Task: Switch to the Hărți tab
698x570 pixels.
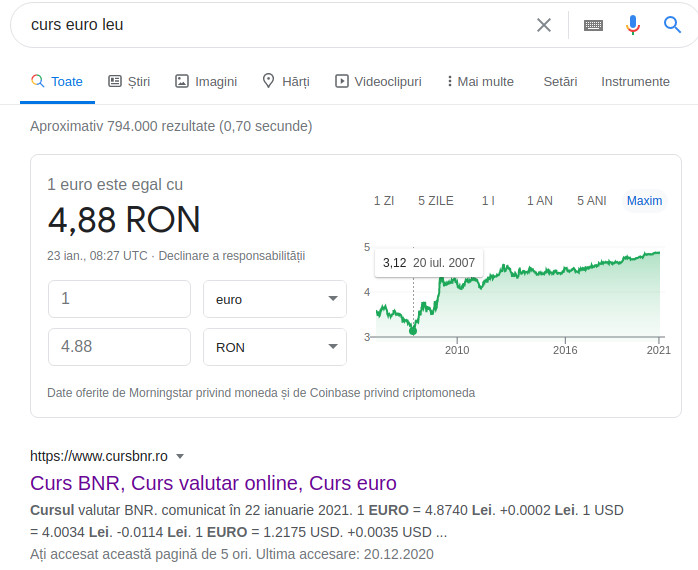Action: pos(286,81)
